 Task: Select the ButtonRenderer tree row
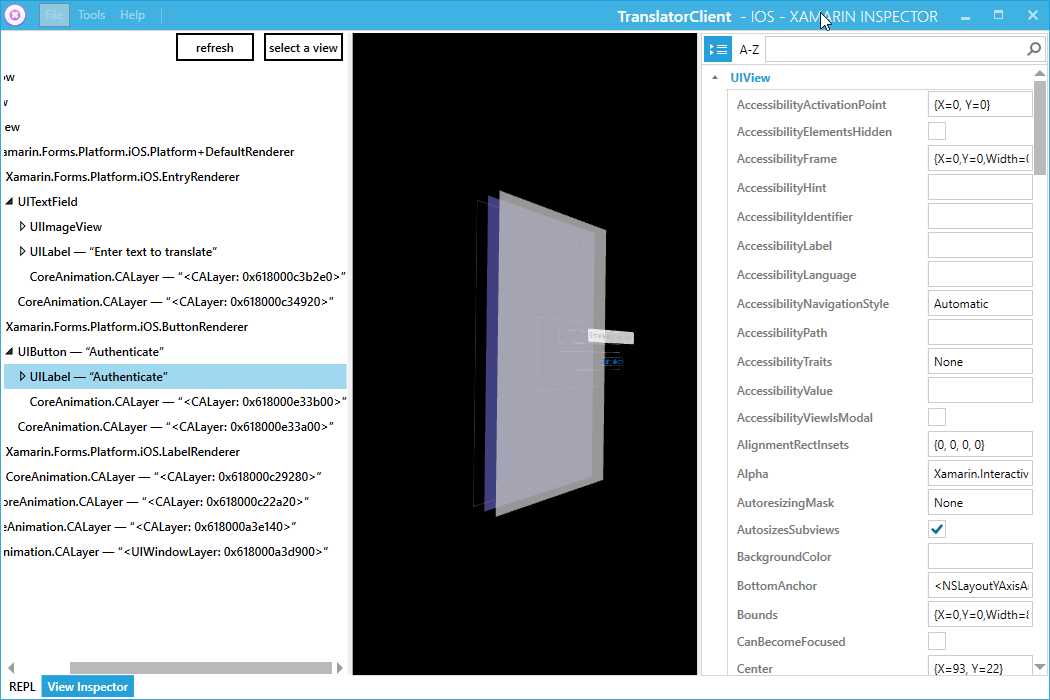(x=127, y=327)
